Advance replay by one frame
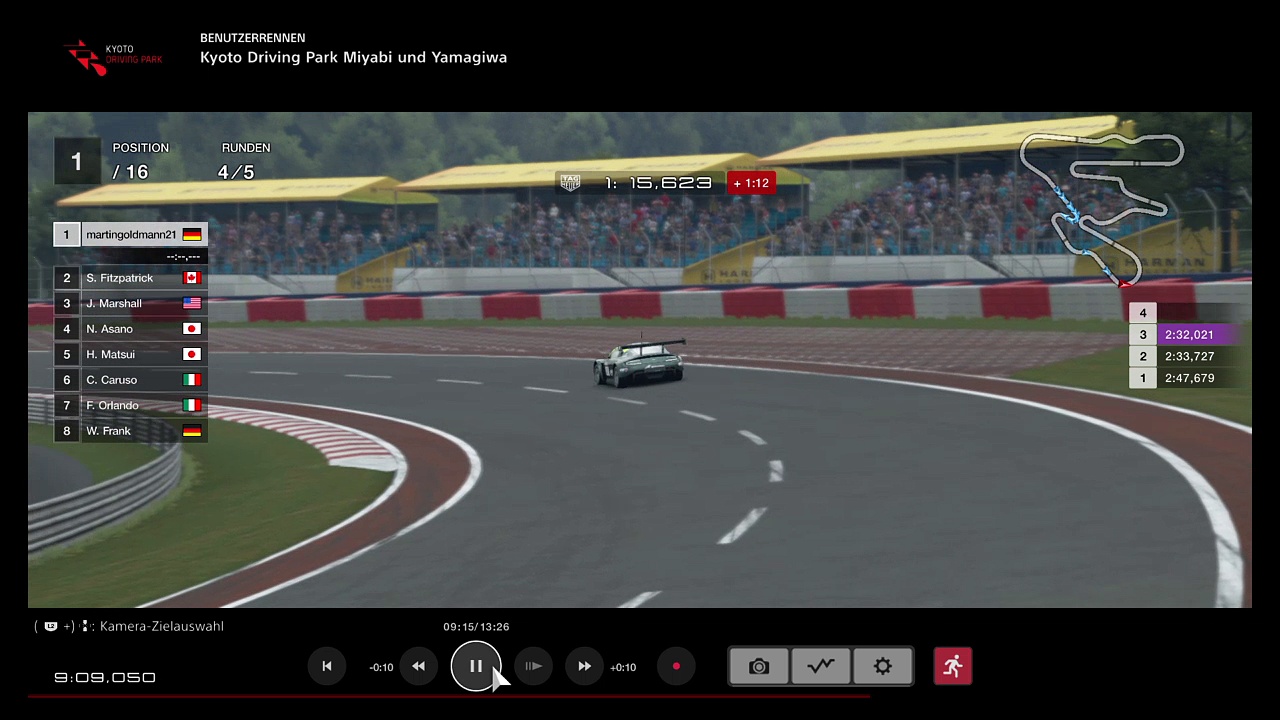1280x720 pixels. 533,666
